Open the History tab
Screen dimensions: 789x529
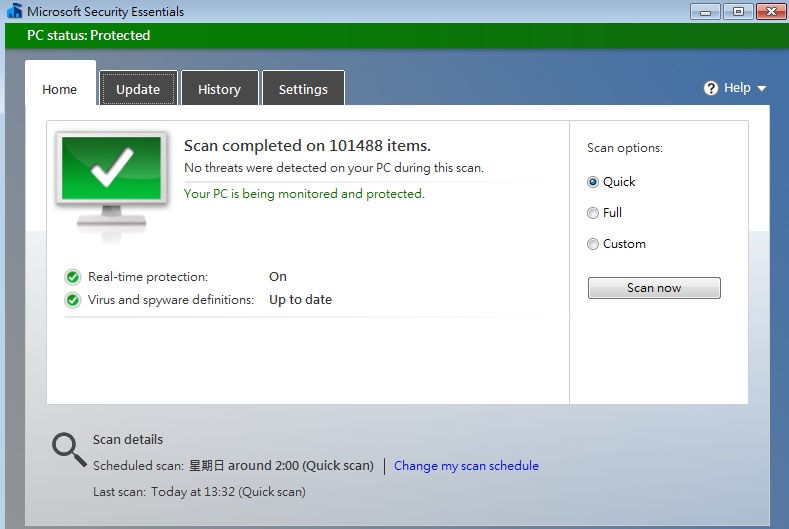click(x=219, y=88)
